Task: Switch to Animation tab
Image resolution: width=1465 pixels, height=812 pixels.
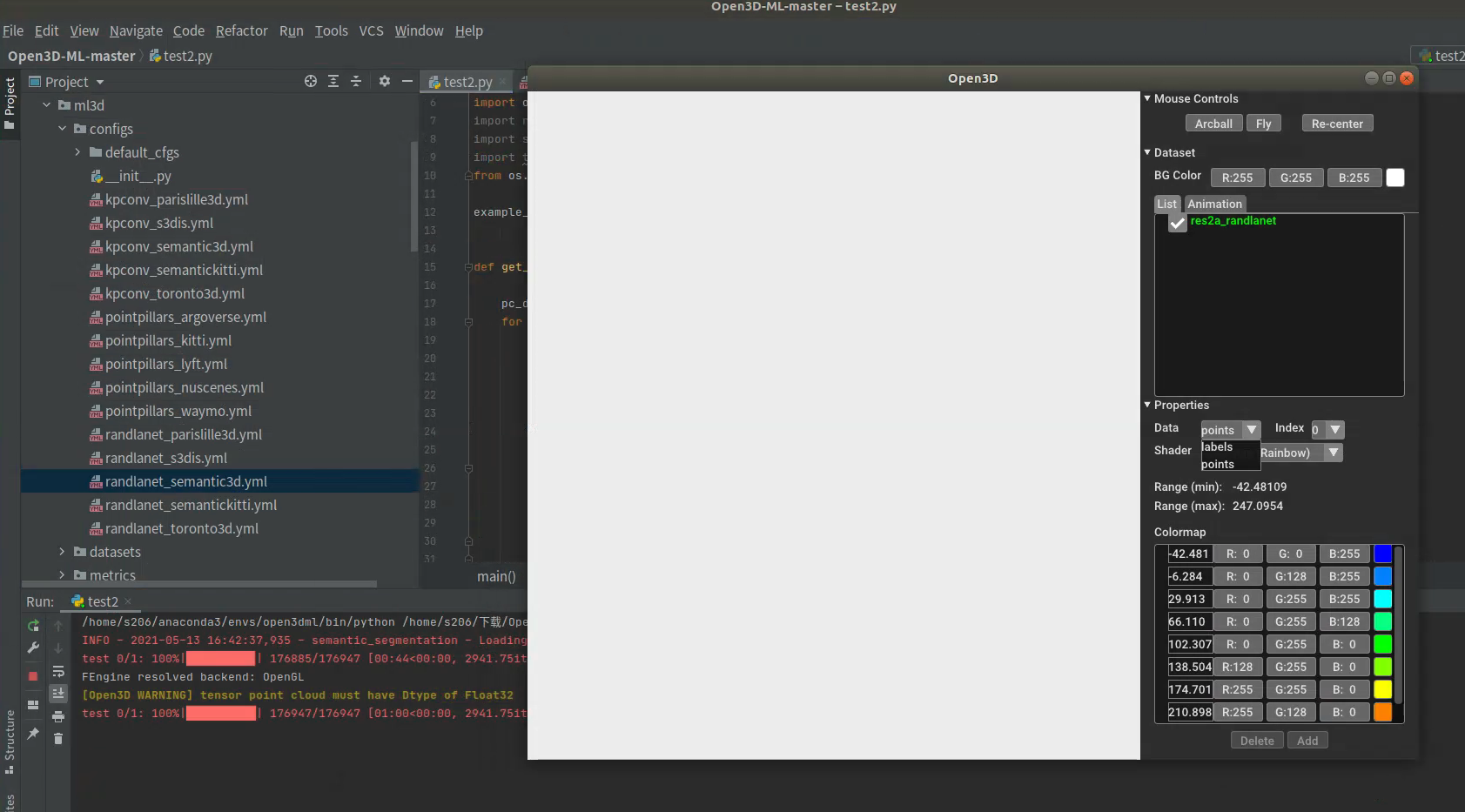Action: pyautogui.click(x=1214, y=204)
